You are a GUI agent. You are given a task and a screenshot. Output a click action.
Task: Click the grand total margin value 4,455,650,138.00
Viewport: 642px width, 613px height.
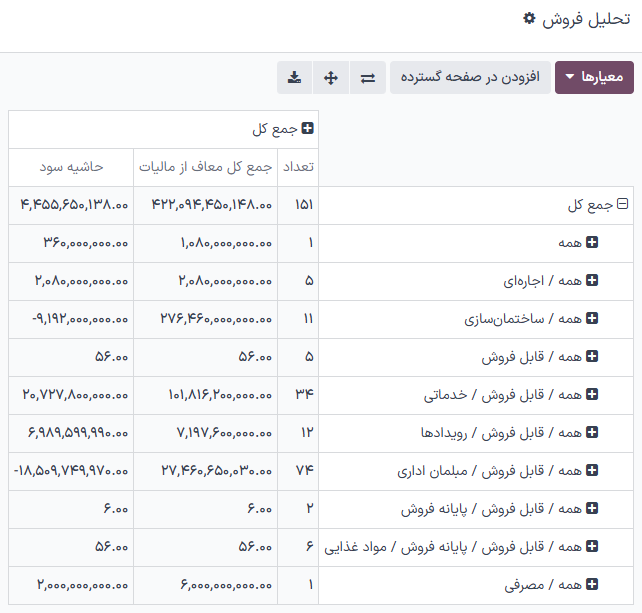74,205
